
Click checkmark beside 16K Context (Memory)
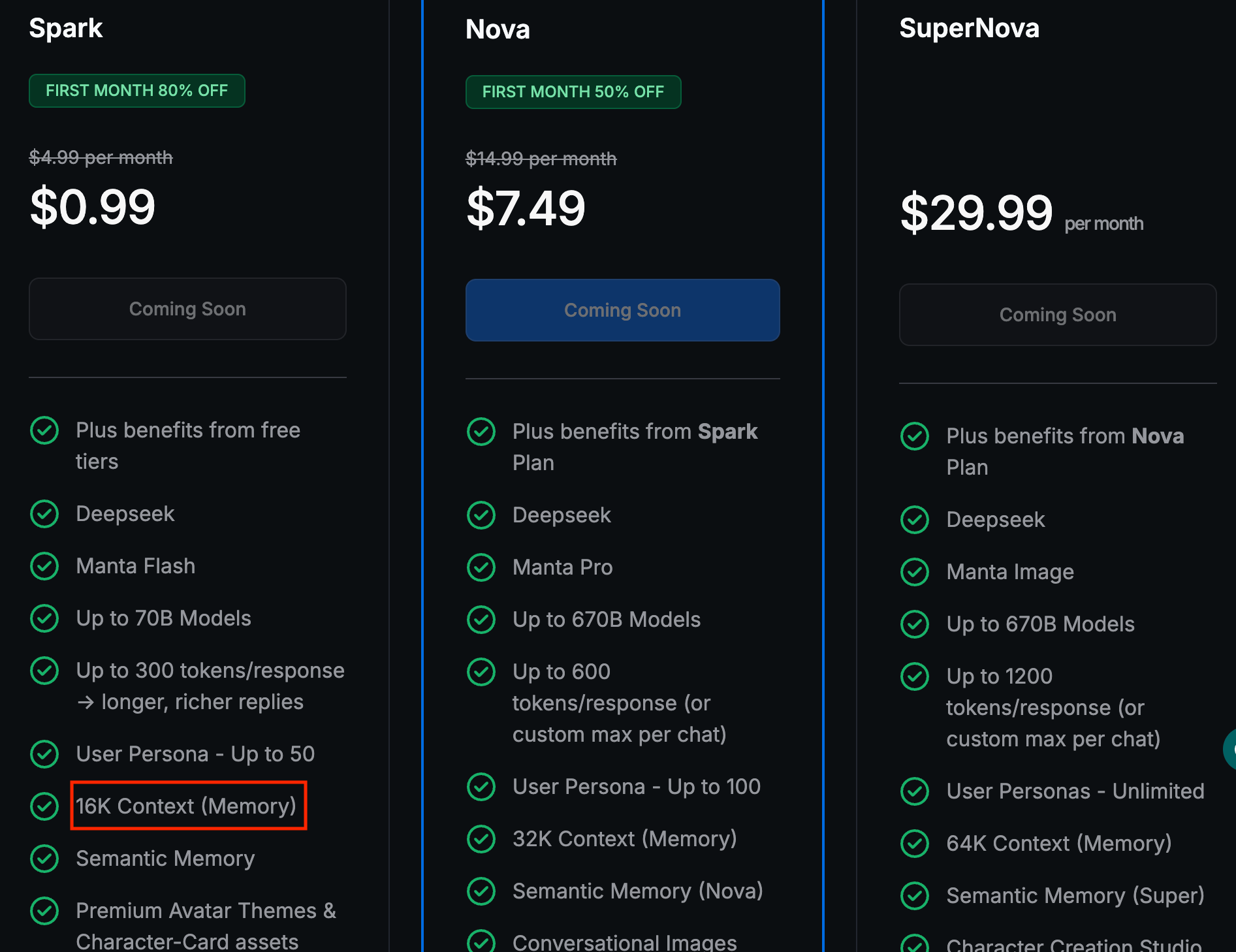click(44, 806)
